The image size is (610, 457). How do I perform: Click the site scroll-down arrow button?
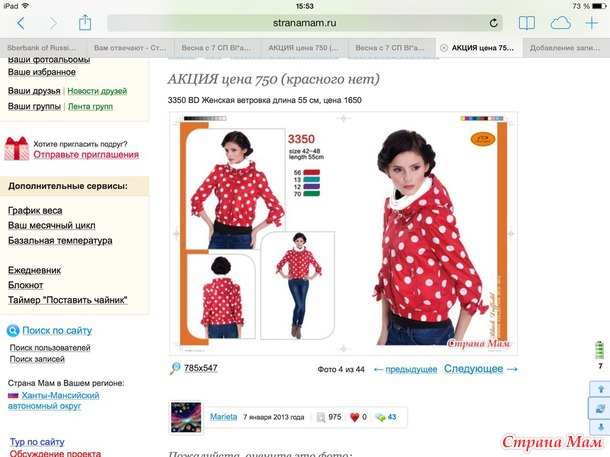tap(600, 427)
